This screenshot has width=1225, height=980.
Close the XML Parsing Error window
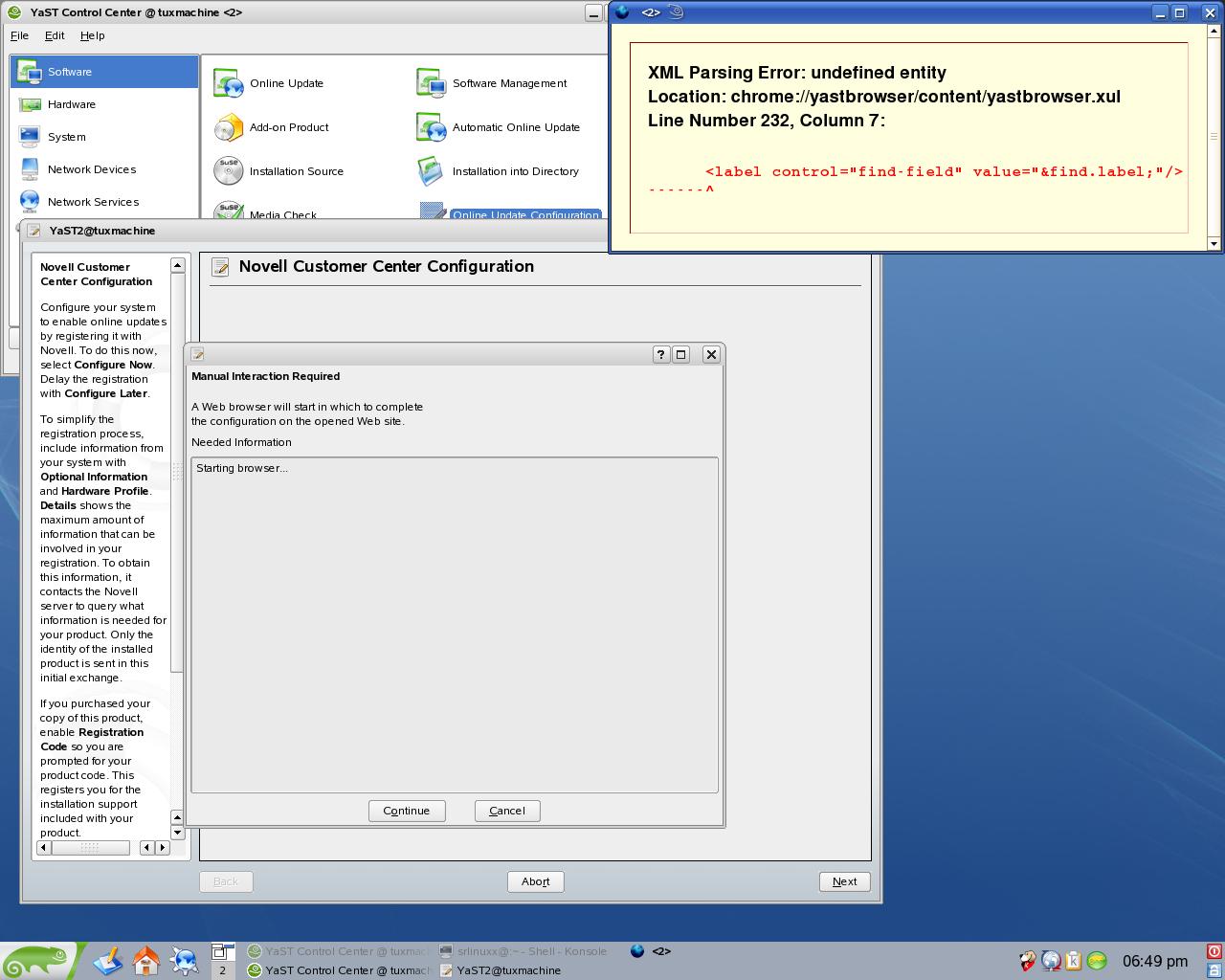click(1209, 12)
